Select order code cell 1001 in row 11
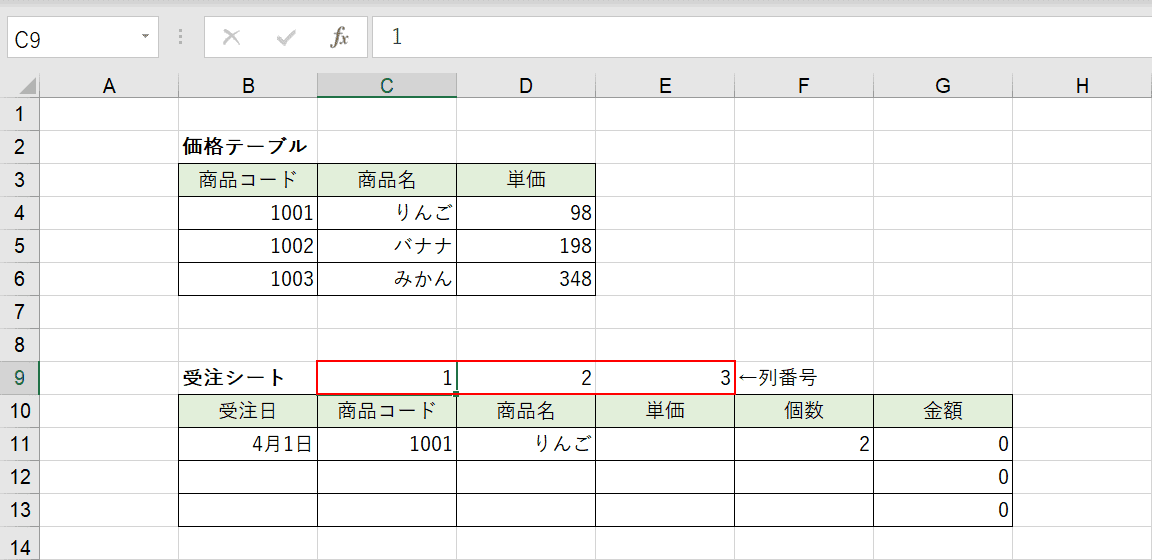Image resolution: width=1152 pixels, height=560 pixels. point(387,445)
